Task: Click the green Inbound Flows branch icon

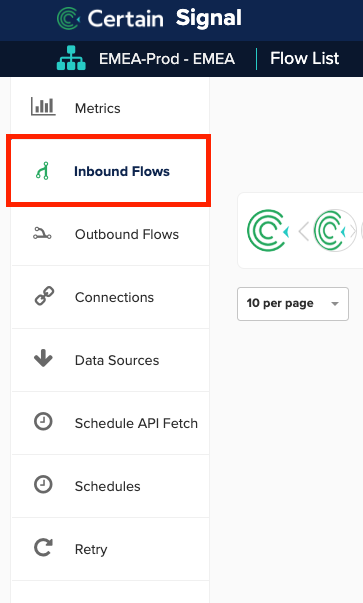Action: coord(43,171)
